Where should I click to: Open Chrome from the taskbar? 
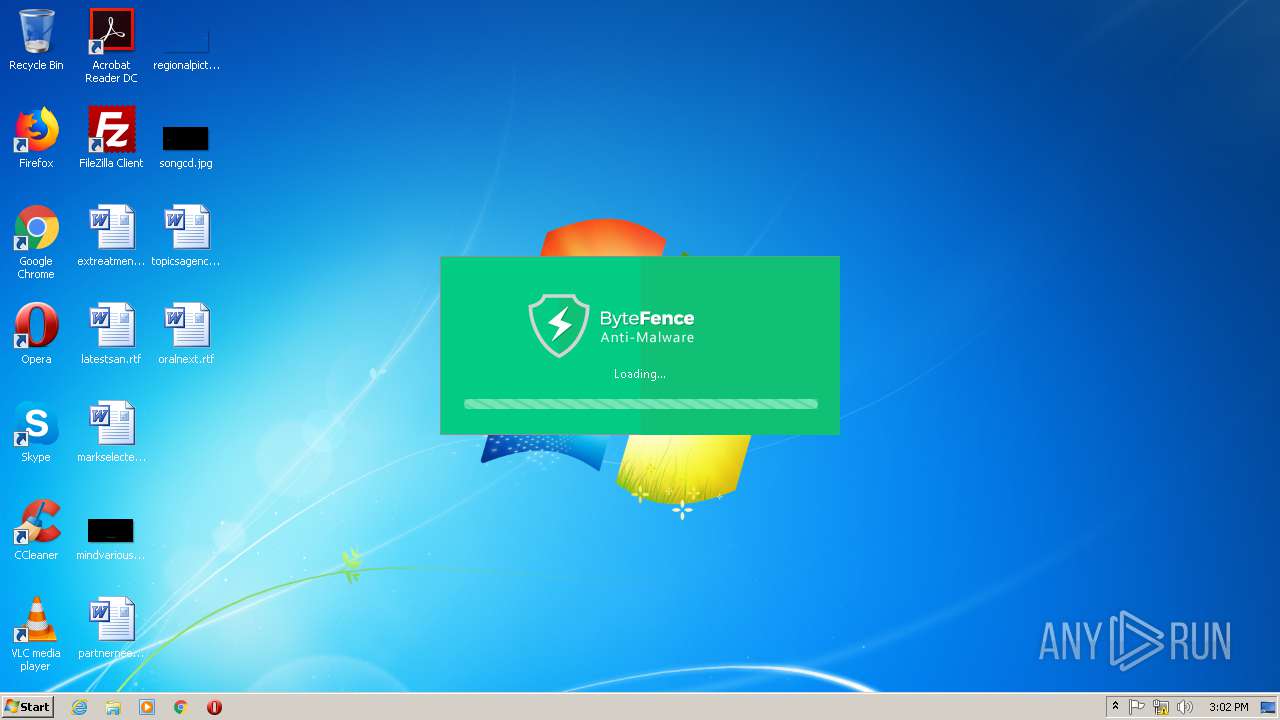click(x=181, y=707)
